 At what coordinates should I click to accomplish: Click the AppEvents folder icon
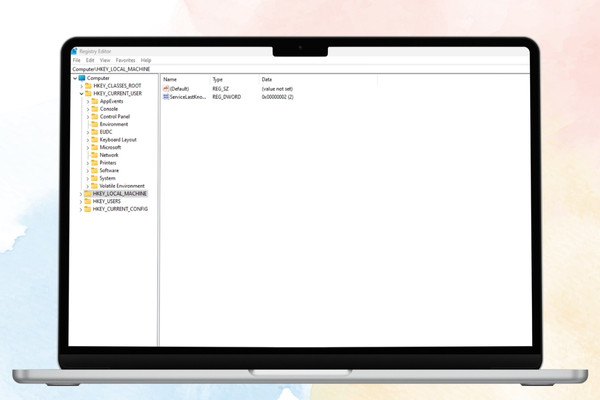(95, 101)
